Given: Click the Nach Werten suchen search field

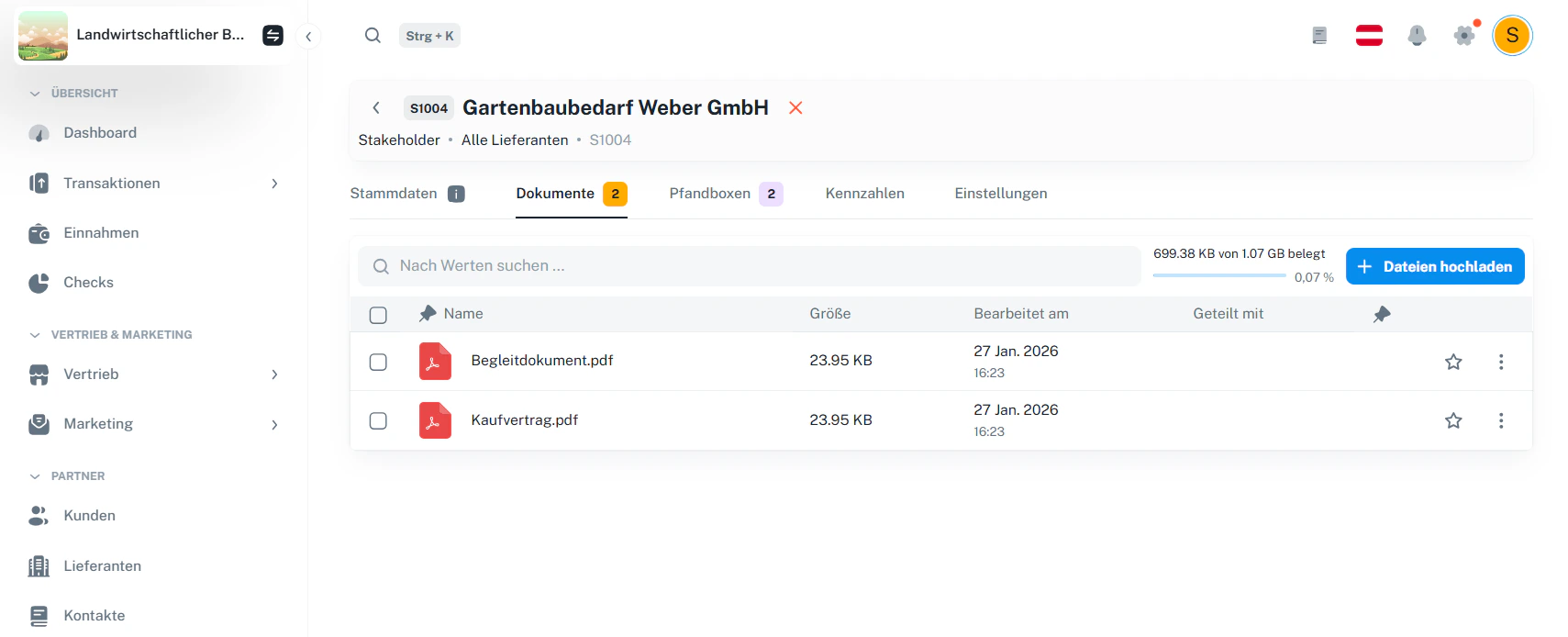Looking at the screenshot, I should 750,266.
